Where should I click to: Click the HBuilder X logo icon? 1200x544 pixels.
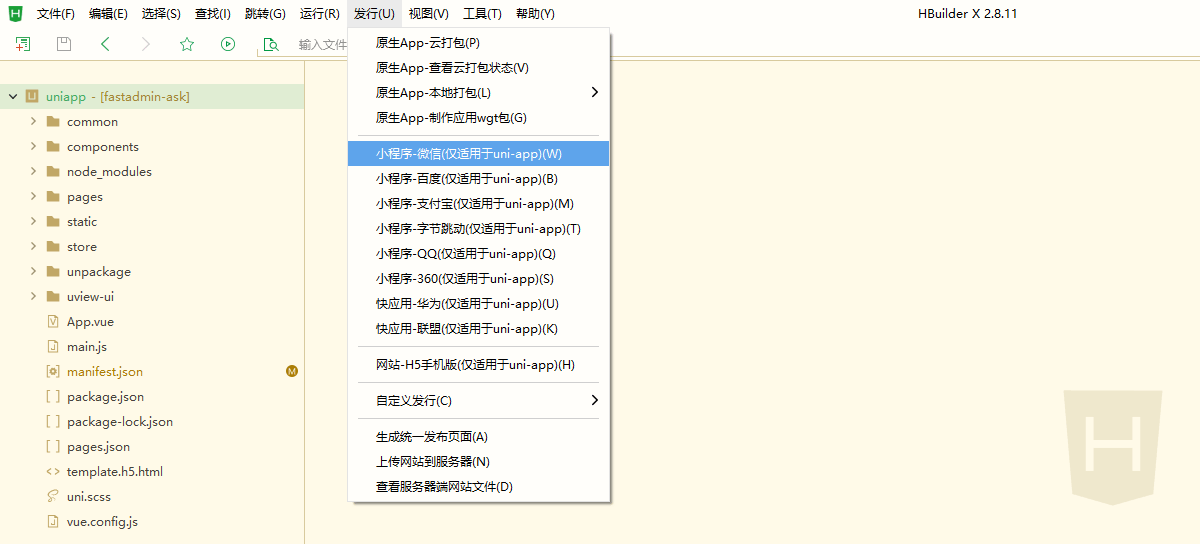16,13
